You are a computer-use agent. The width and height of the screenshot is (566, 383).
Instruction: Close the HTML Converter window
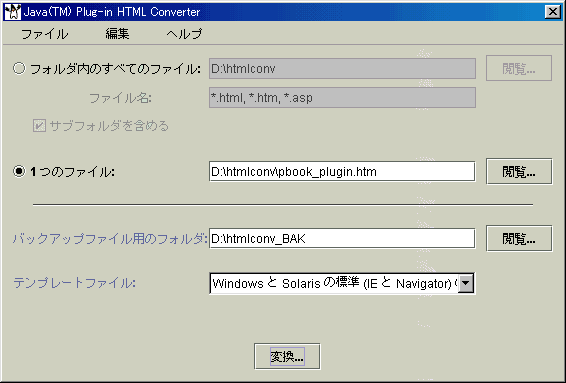553,12
